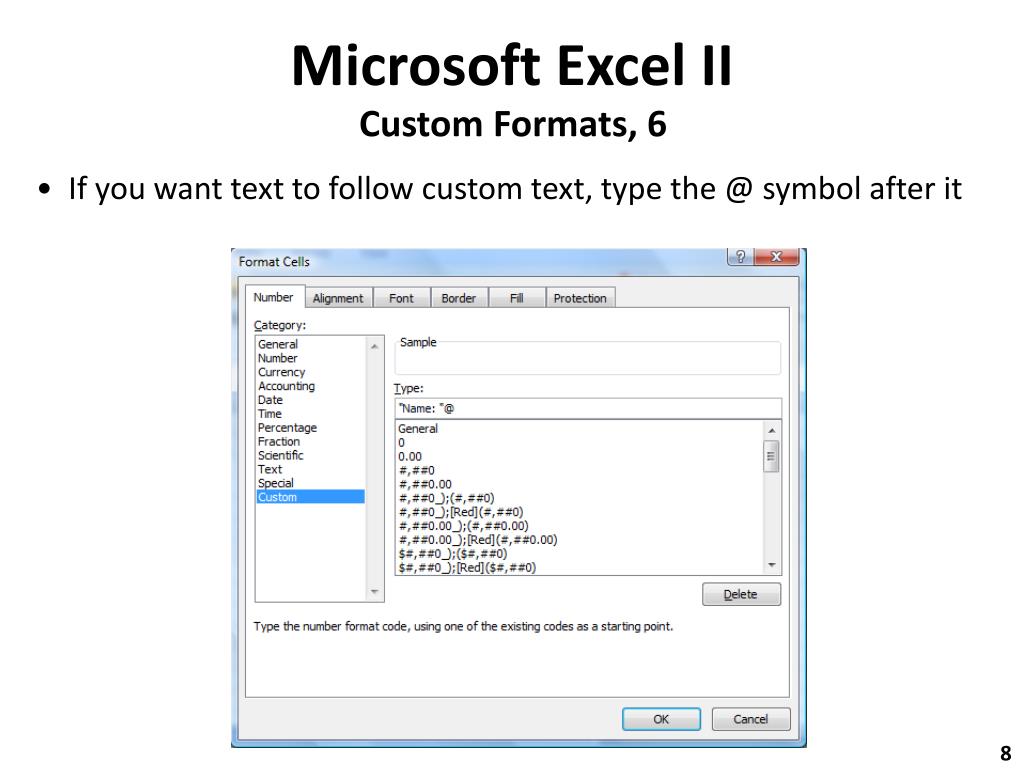Viewport: 1024px width, 768px height.
Task: Select the #,##0.00 format code
Action: pyautogui.click(x=425, y=485)
